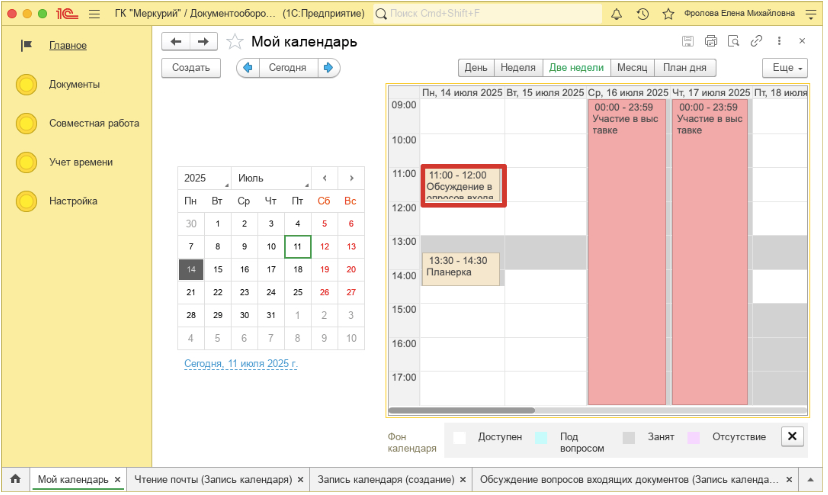Open the notifications bell icon
This screenshot has width=828, height=495.
[615, 14]
